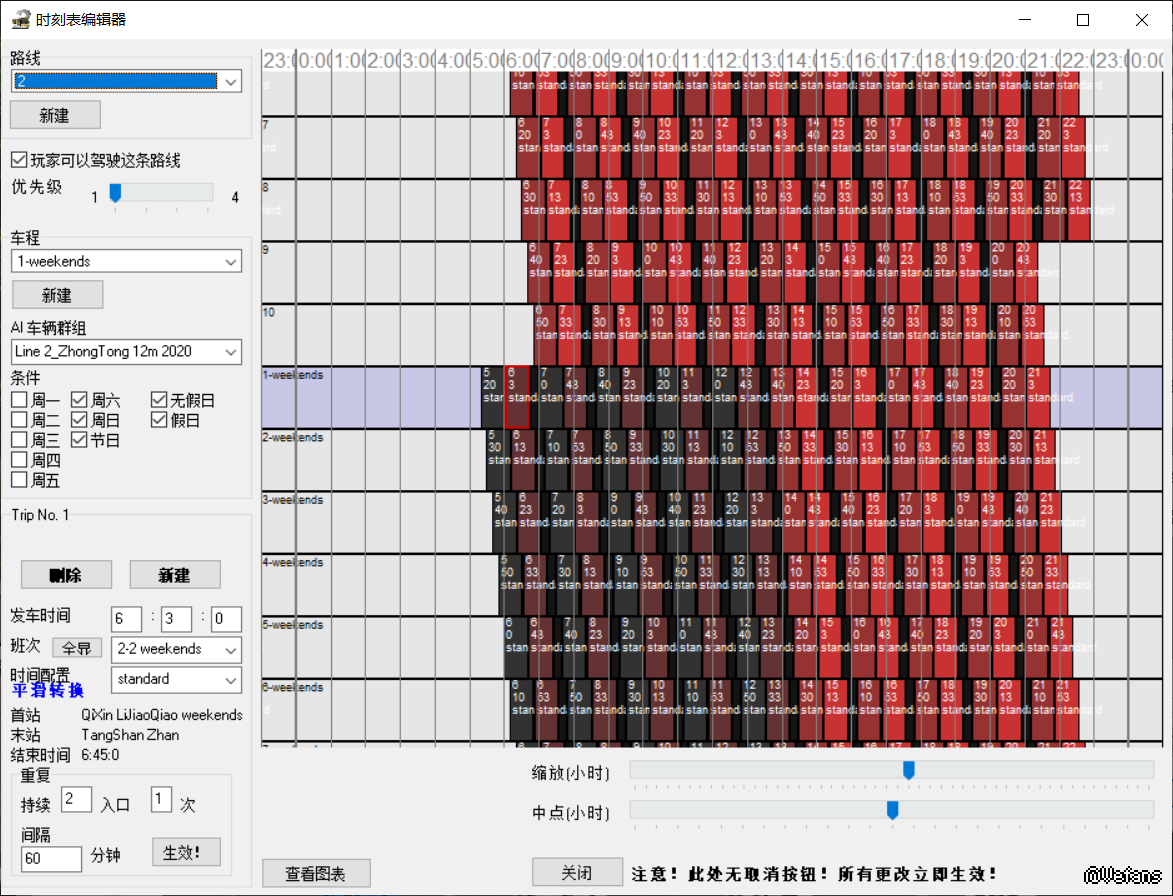This screenshot has width=1173, height=896.
Task: Click the timetable editor app icon in title bar
Action: 19,19
